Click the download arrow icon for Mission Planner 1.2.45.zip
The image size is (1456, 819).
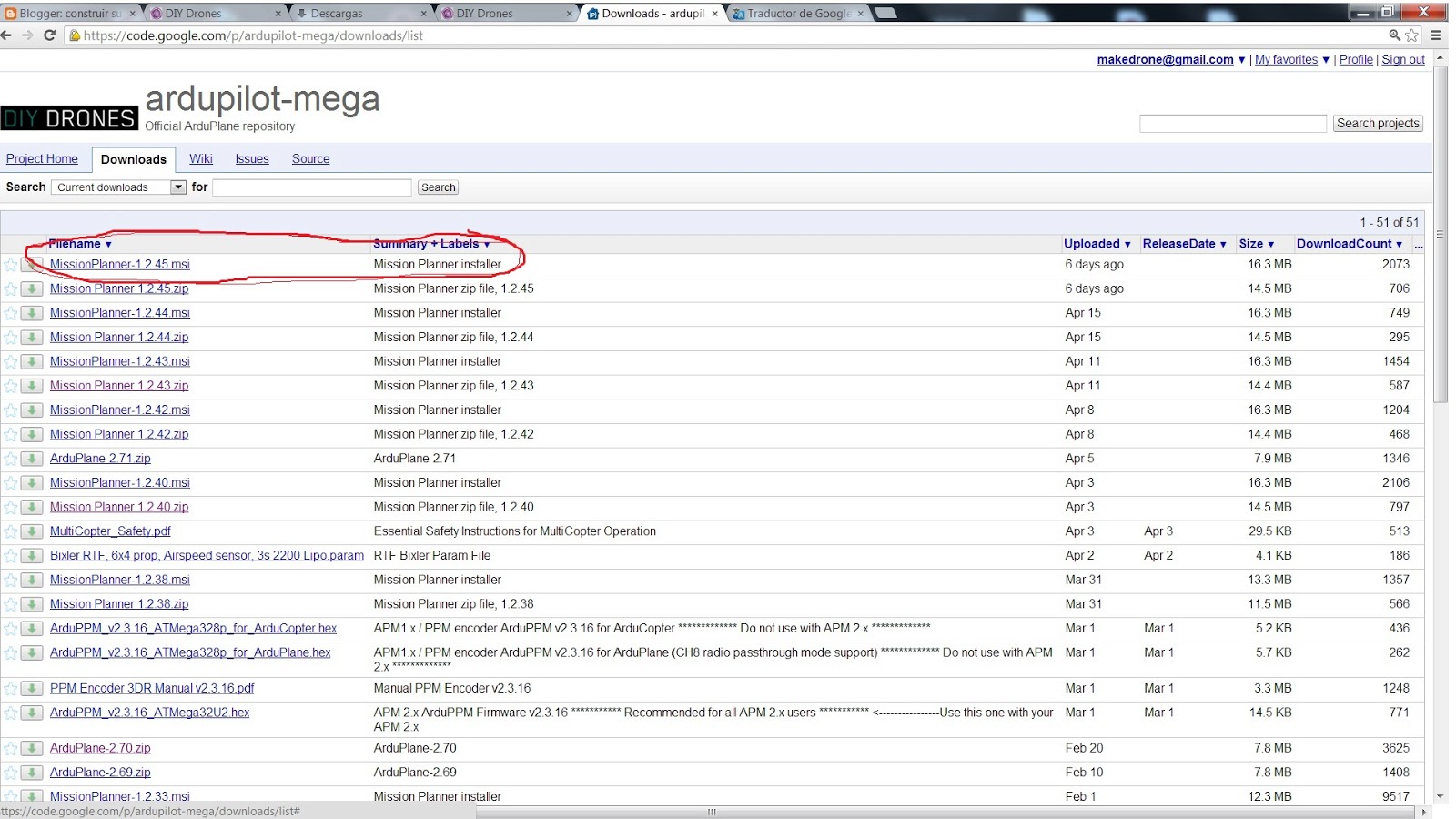[x=32, y=288]
